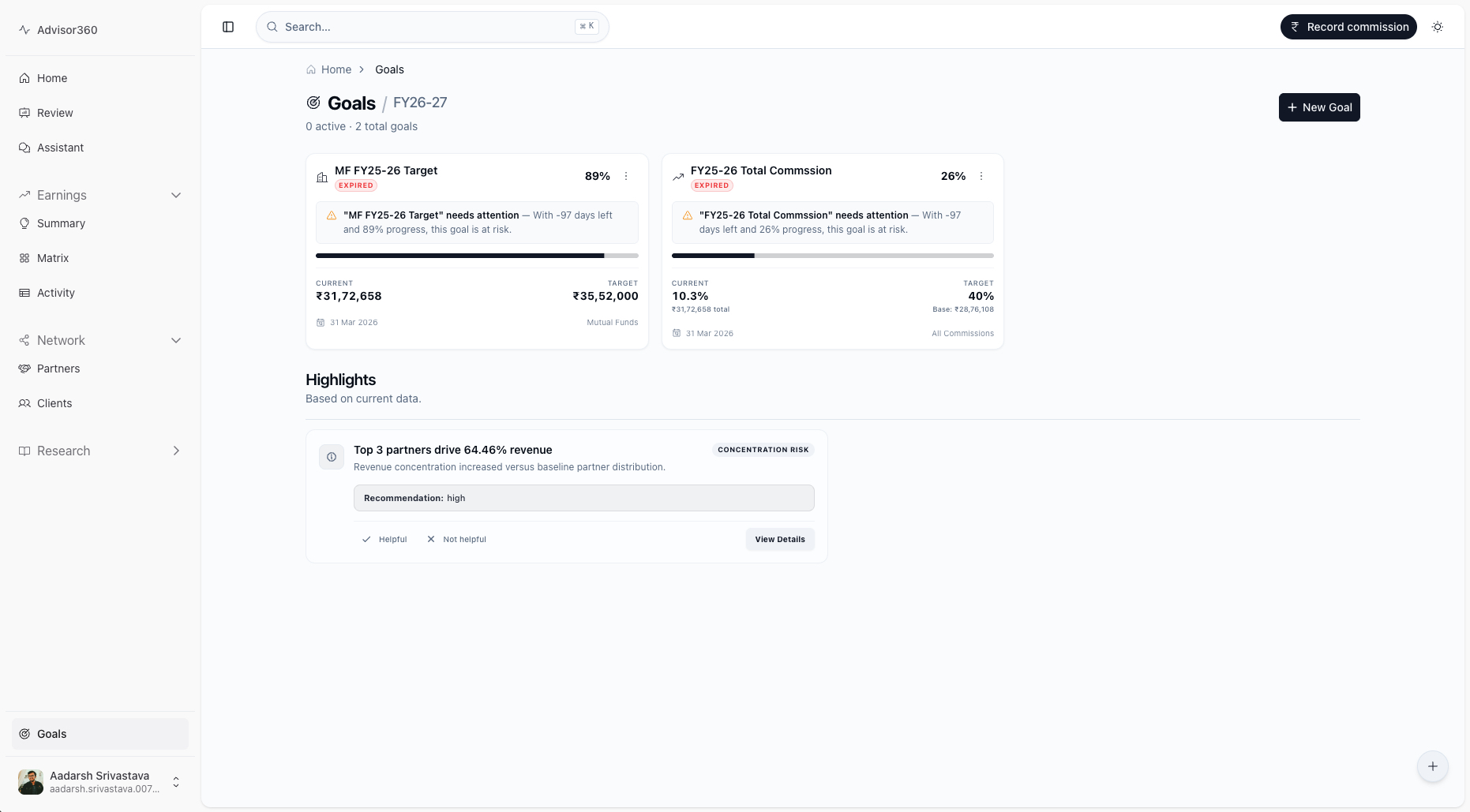Click the info icon on concentration highlight
Screen dimensions: 1470x812
[332, 457]
